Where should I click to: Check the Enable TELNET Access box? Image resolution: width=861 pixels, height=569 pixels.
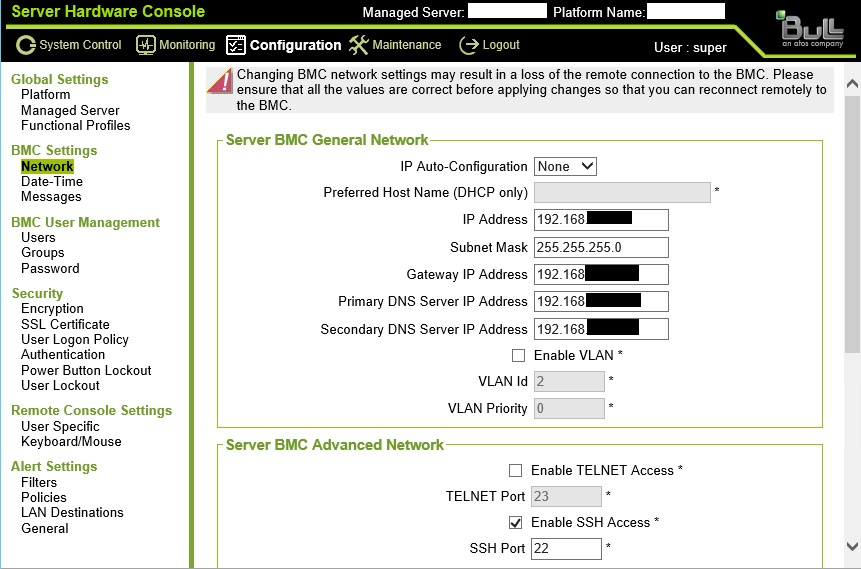coord(515,470)
